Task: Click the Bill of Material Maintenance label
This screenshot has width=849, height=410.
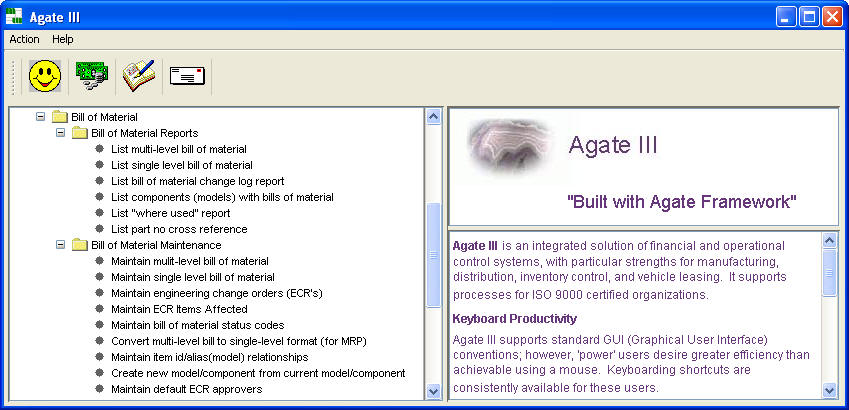Action: coord(156,245)
